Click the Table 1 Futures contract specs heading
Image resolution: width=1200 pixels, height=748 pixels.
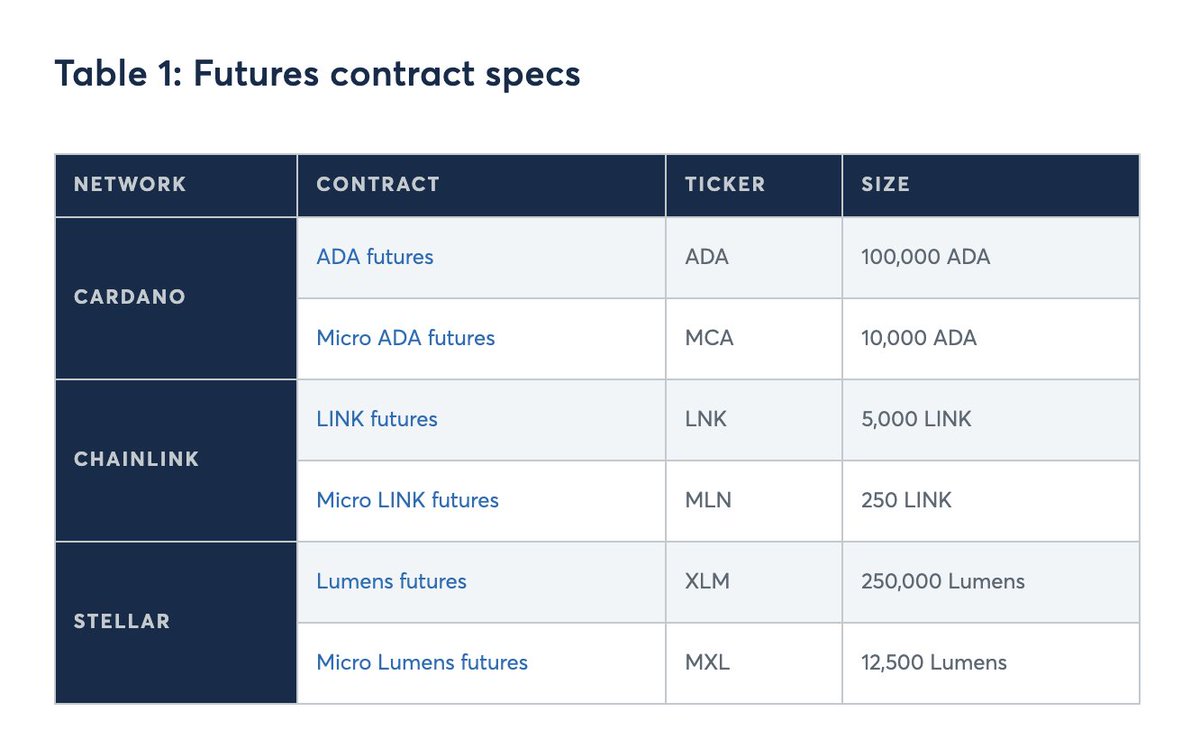tap(317, 74)
